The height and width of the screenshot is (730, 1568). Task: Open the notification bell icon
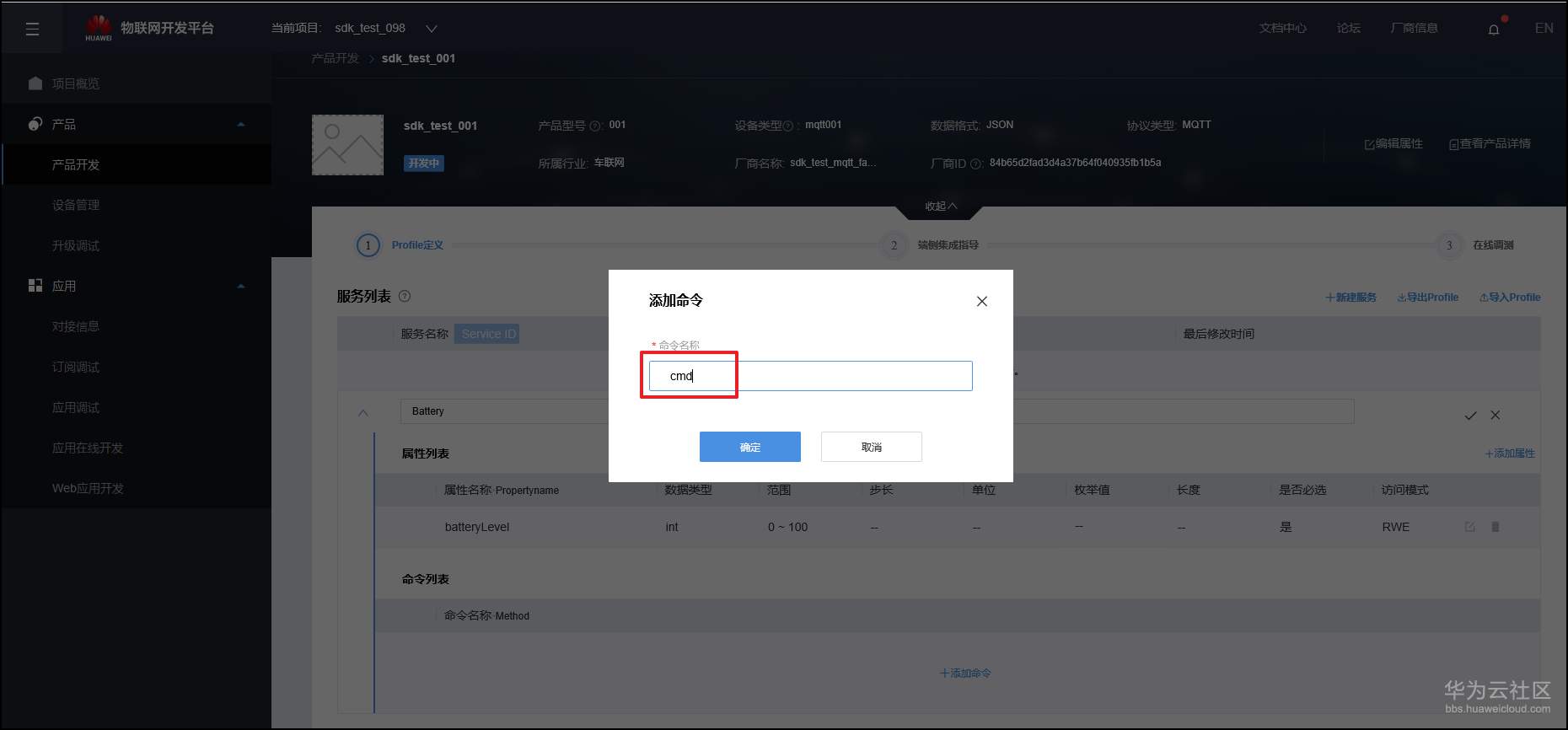(1494, 30)
